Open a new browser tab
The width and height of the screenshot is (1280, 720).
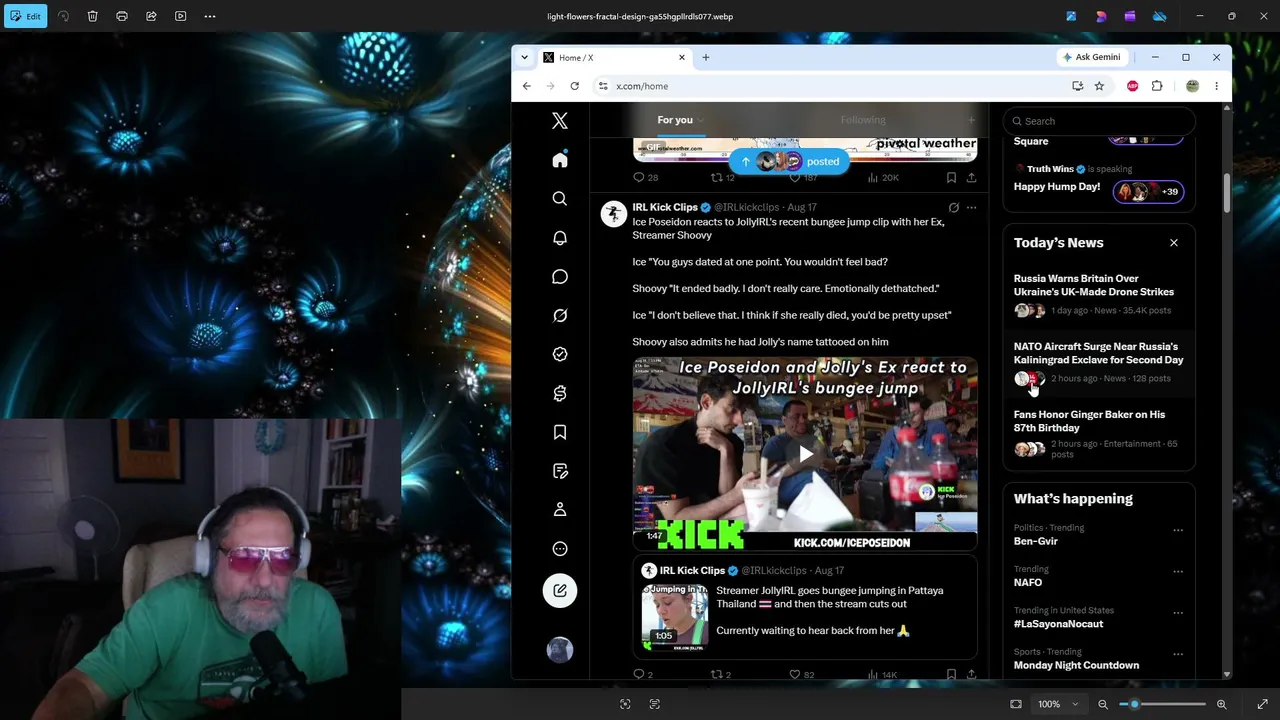[x=706, y=58]
